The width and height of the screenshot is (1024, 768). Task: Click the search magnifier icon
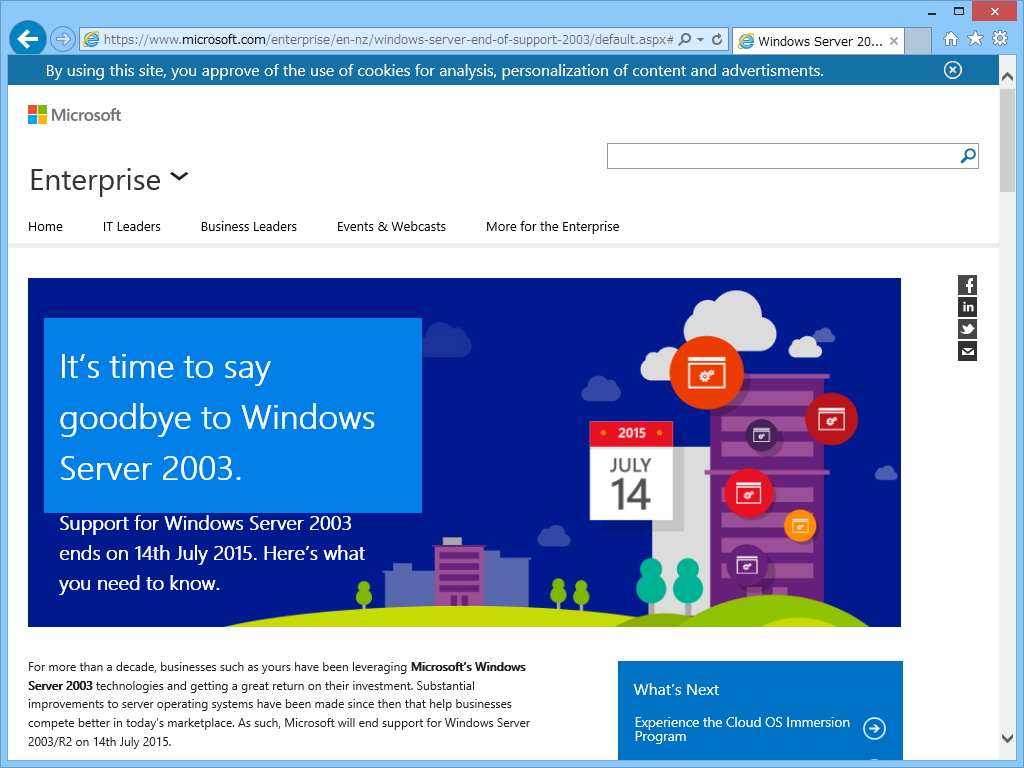pos(966,156)
